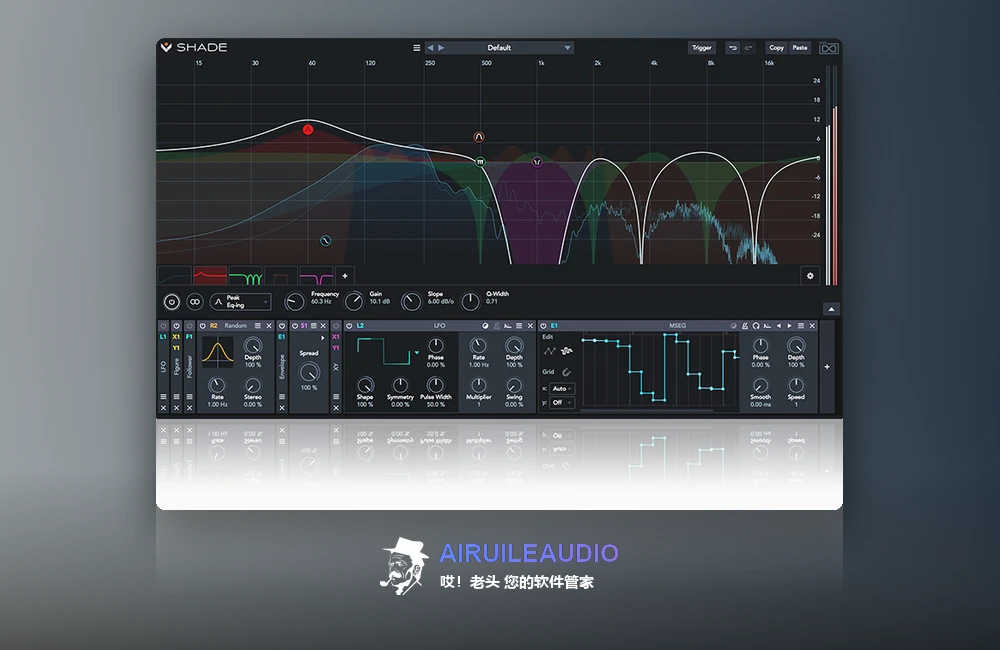Click the MSEG metronome sync icon
This screenshot has width=1000, height=650.
pos(744,326)
